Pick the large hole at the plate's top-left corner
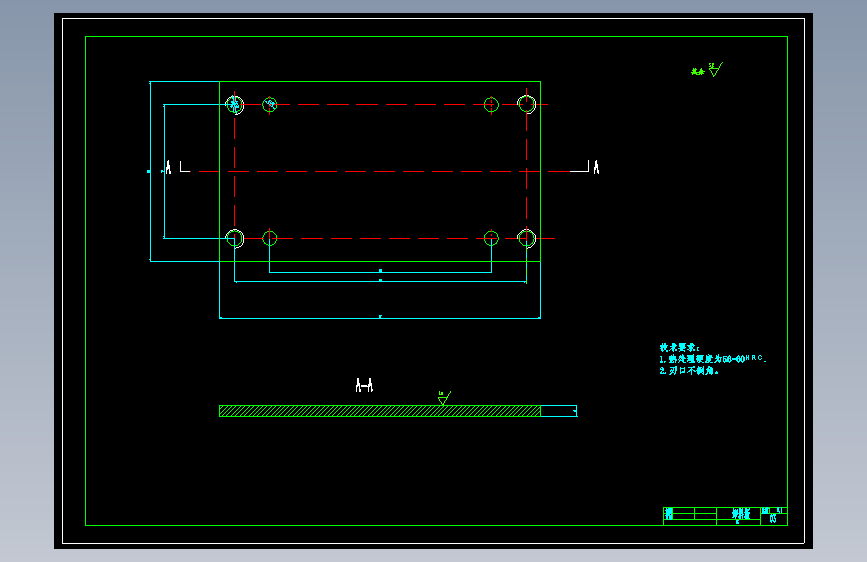 coord(235,105)
